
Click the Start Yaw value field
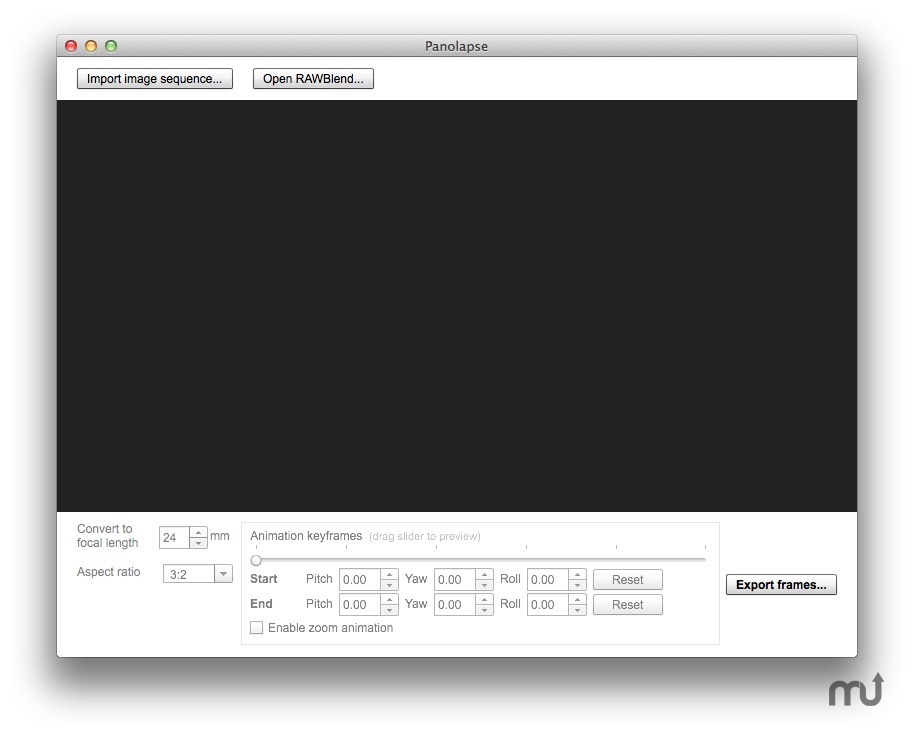(455, 580)
